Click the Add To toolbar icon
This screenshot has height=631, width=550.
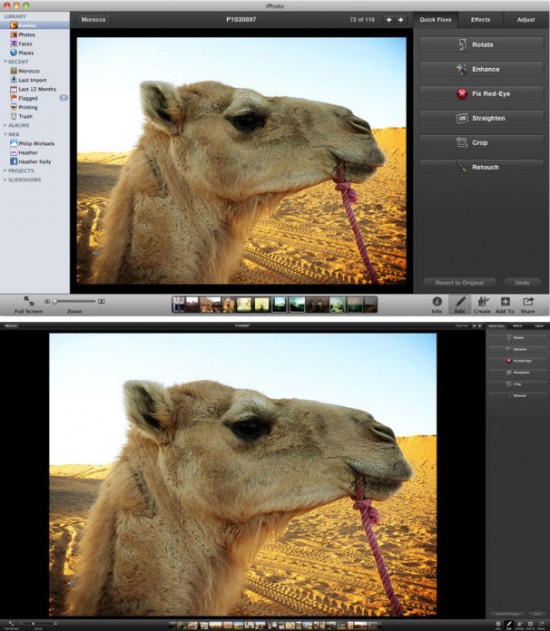[505, 305]
